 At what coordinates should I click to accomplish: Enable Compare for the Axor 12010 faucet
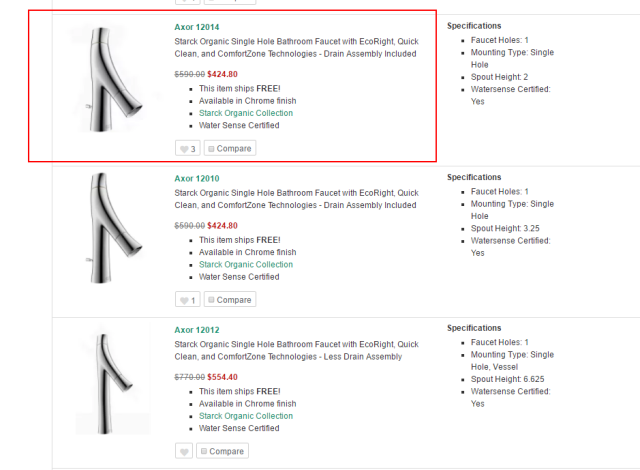click(x=230, y=300)
